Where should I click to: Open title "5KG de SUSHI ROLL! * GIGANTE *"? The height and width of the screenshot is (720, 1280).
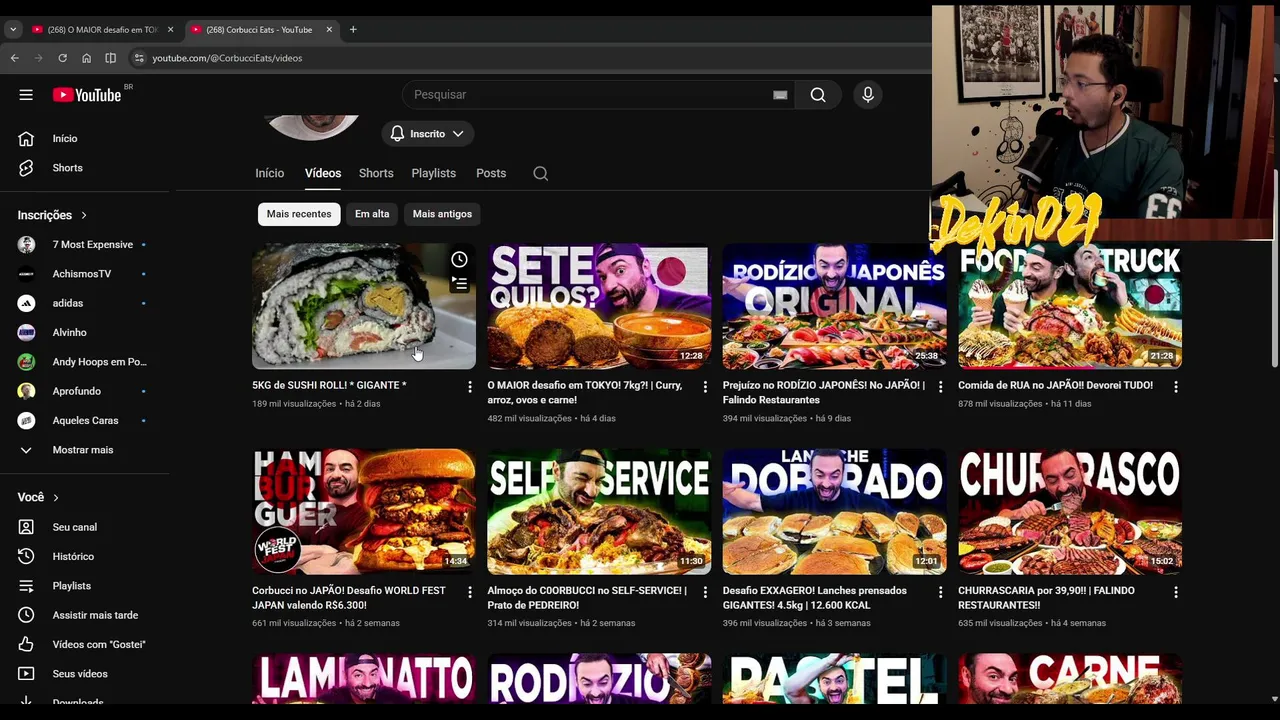coord(329,385)
